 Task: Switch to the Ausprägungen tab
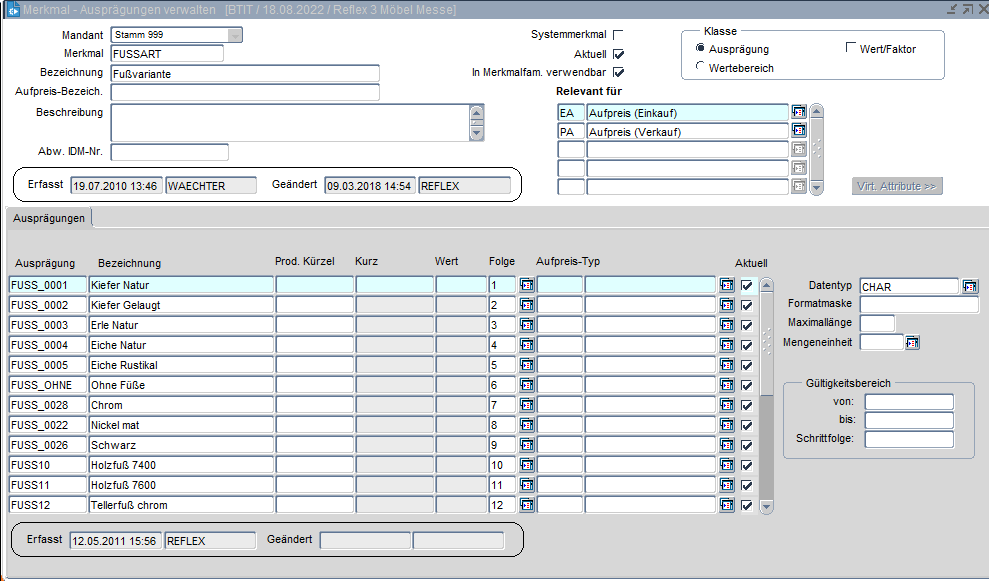(48, 216)
